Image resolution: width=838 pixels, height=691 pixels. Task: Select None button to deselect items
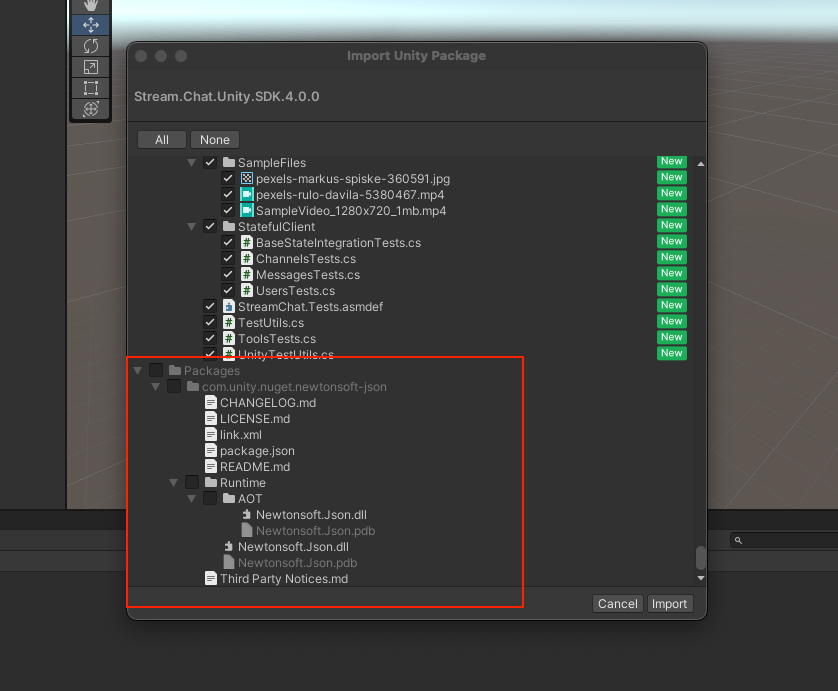[215, 139]
